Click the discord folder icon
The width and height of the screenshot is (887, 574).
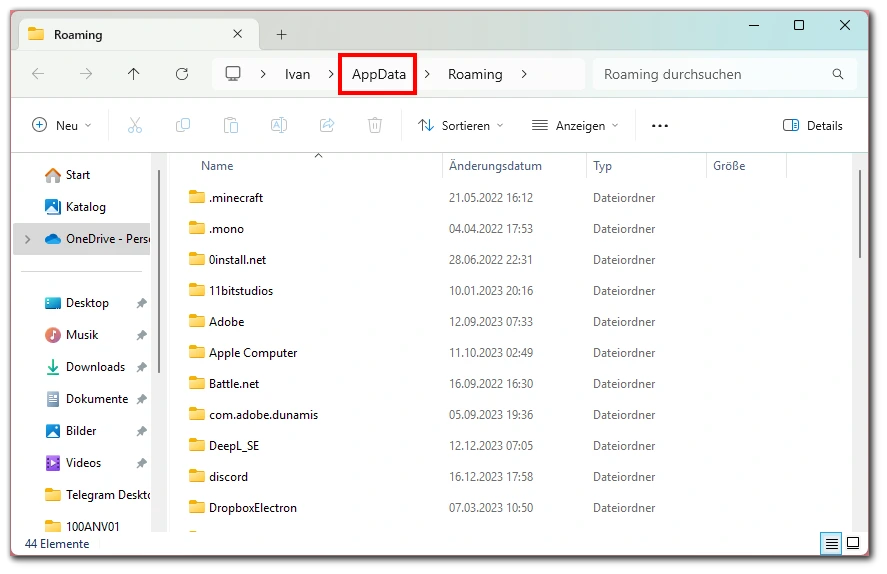pyautogui.click(x=197, y=476)
